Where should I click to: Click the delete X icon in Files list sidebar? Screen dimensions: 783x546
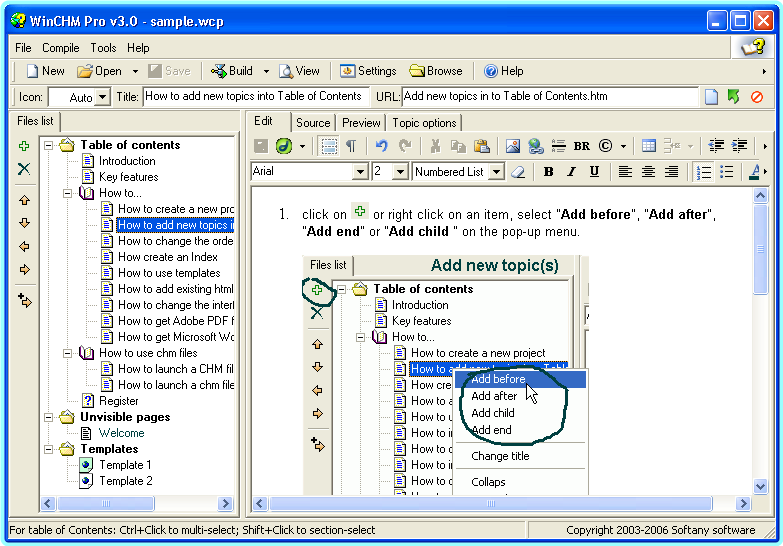point(23,169)
